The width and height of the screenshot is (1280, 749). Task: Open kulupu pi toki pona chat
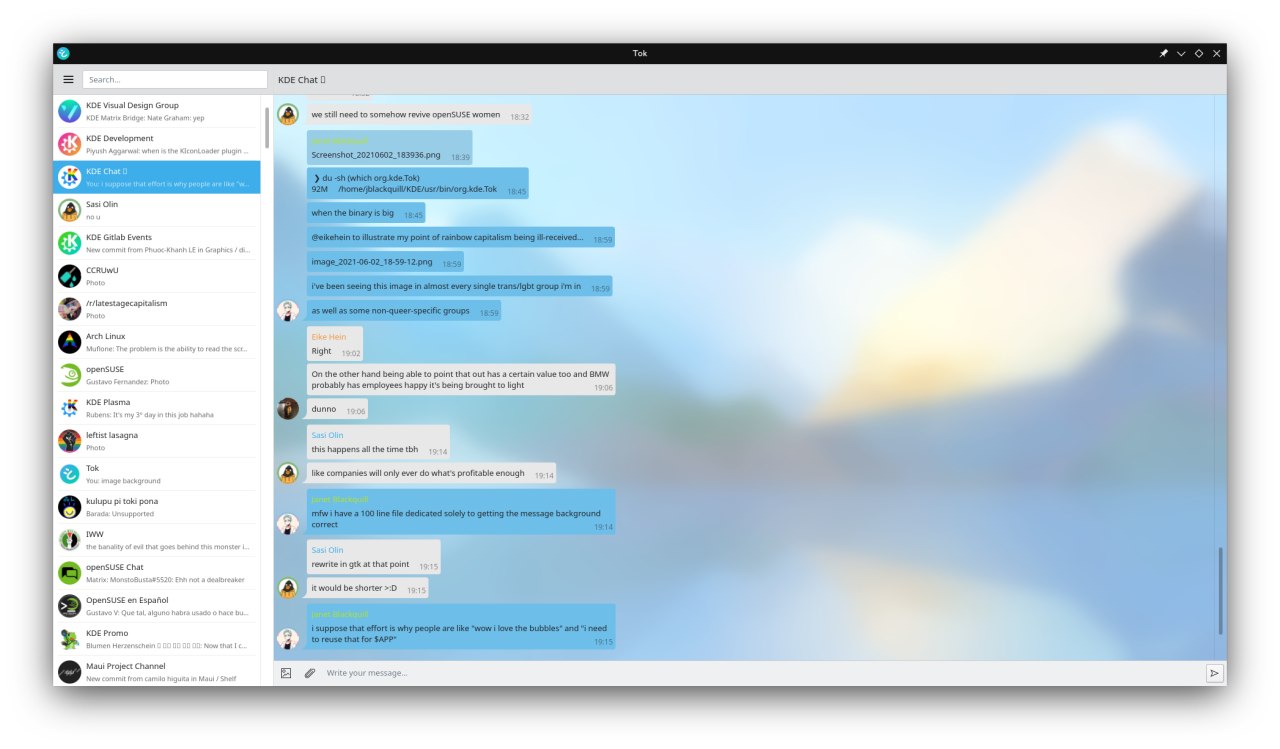coord(156,507)
